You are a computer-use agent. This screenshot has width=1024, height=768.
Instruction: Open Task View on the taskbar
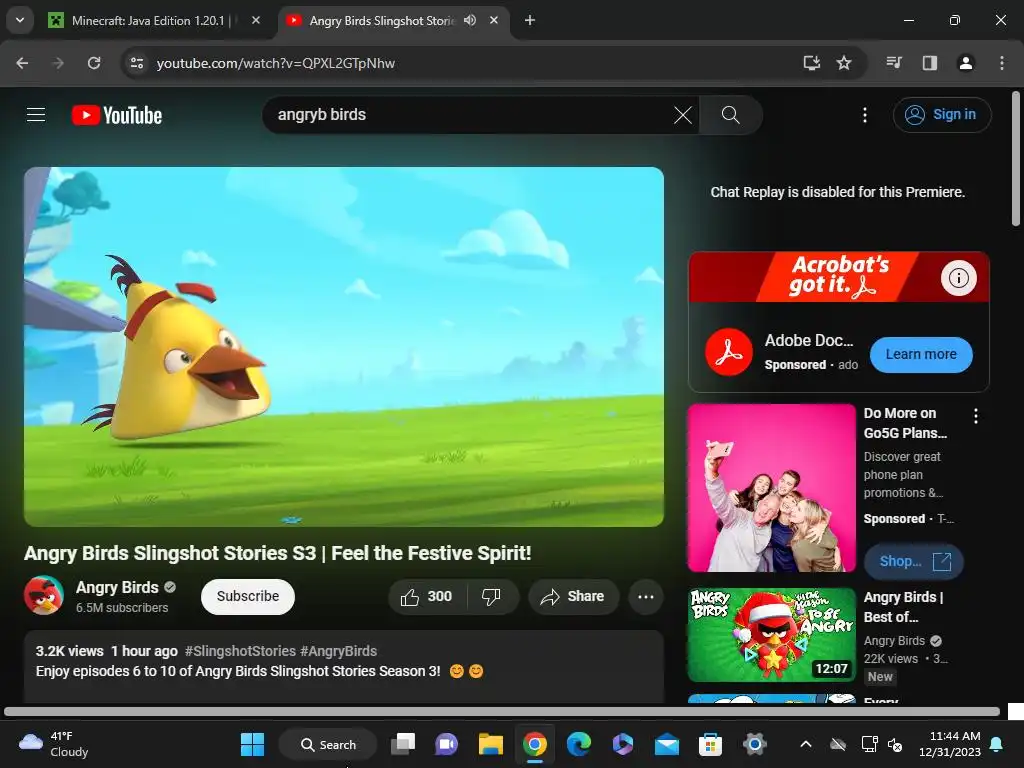pos(403,744)
